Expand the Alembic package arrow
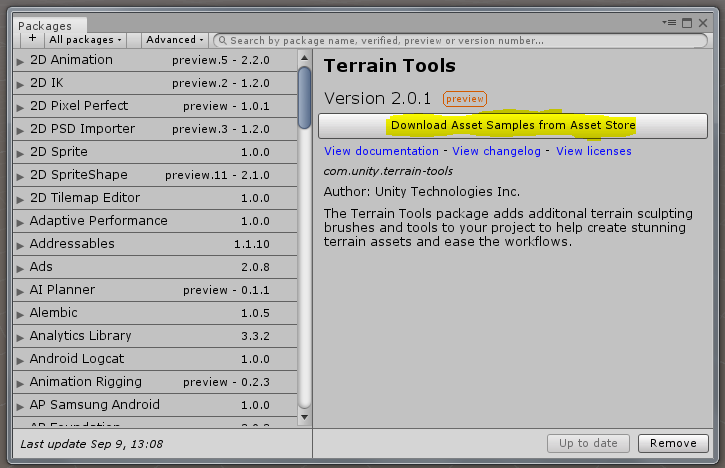 [x=20, y=314]
